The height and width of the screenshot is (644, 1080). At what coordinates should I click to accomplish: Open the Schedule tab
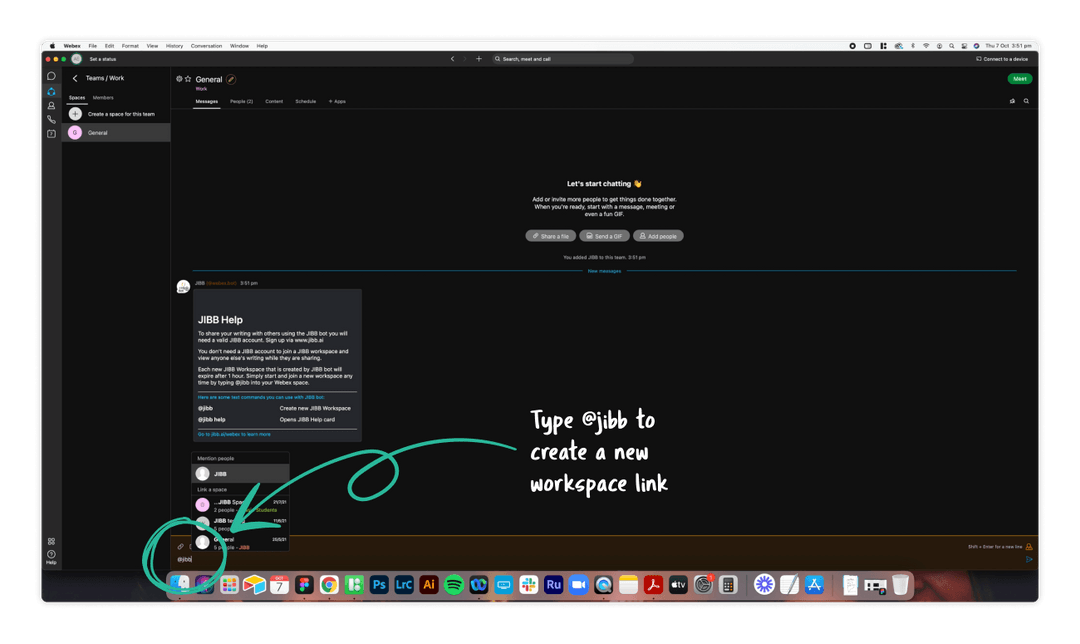306,101
